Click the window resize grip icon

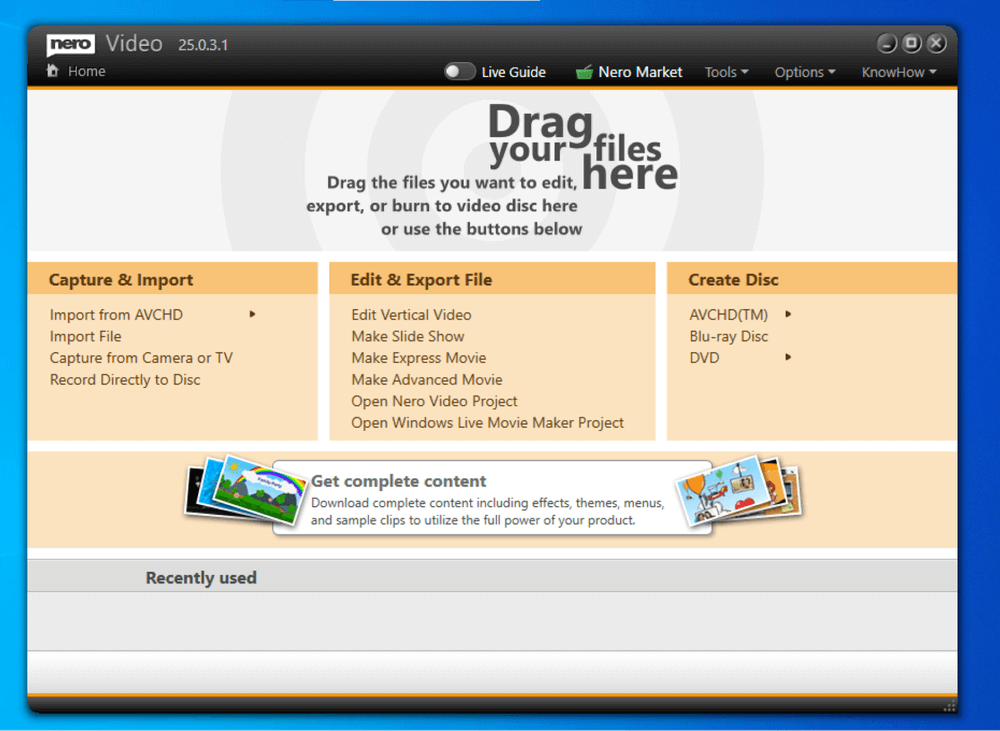[x=949, y=705]
